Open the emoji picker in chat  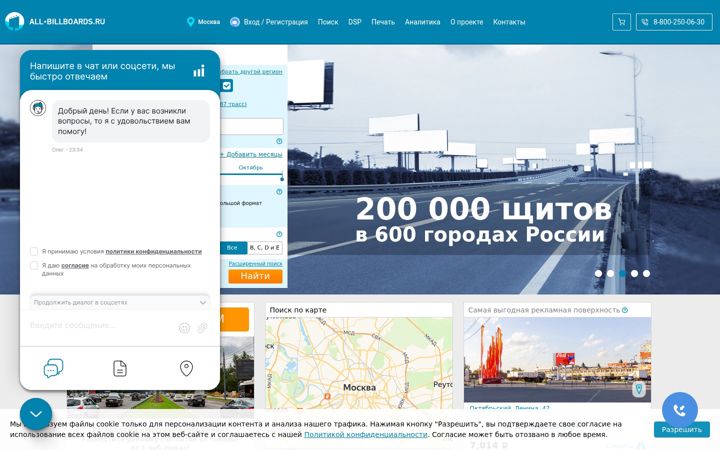[x=184, y=327]
